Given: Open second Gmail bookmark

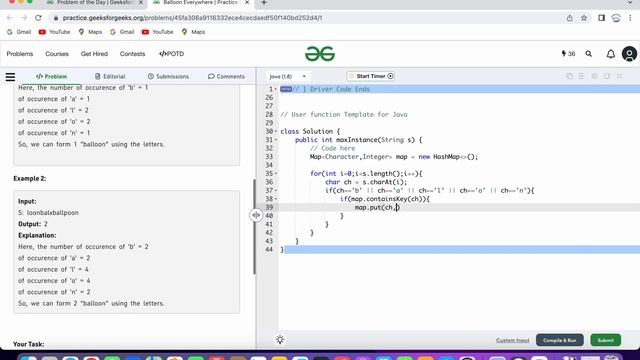Looking at the screenshot, I should [122, 32].
